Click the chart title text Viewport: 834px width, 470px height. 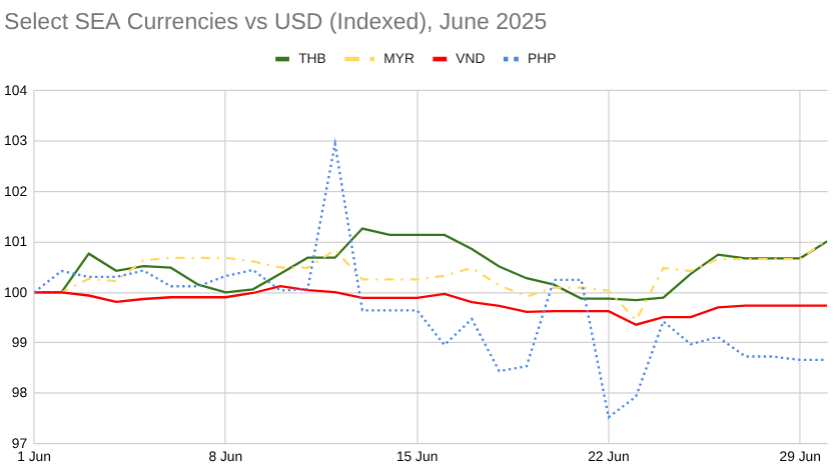tap(276, 20)
